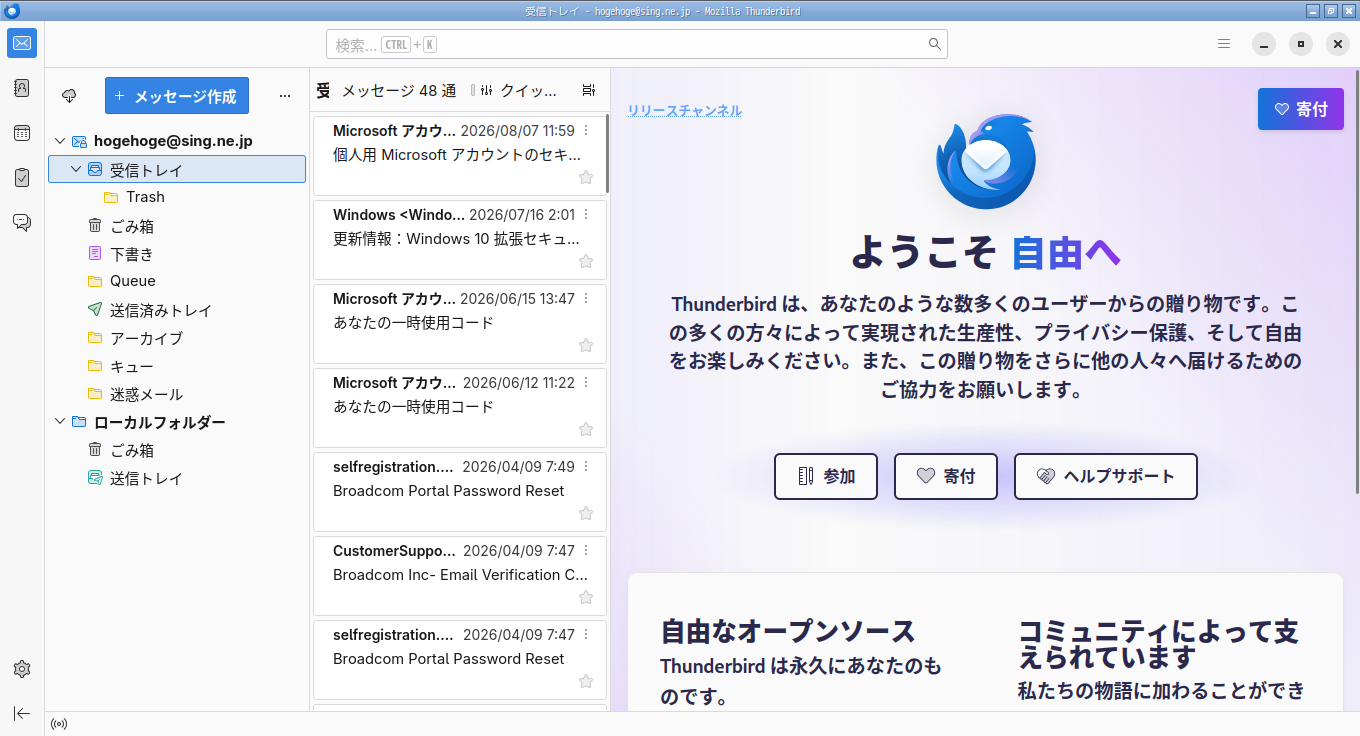Viewport: 1360px width, 736px height.
Task: Open message list display options icon
Action: (588, 90)
